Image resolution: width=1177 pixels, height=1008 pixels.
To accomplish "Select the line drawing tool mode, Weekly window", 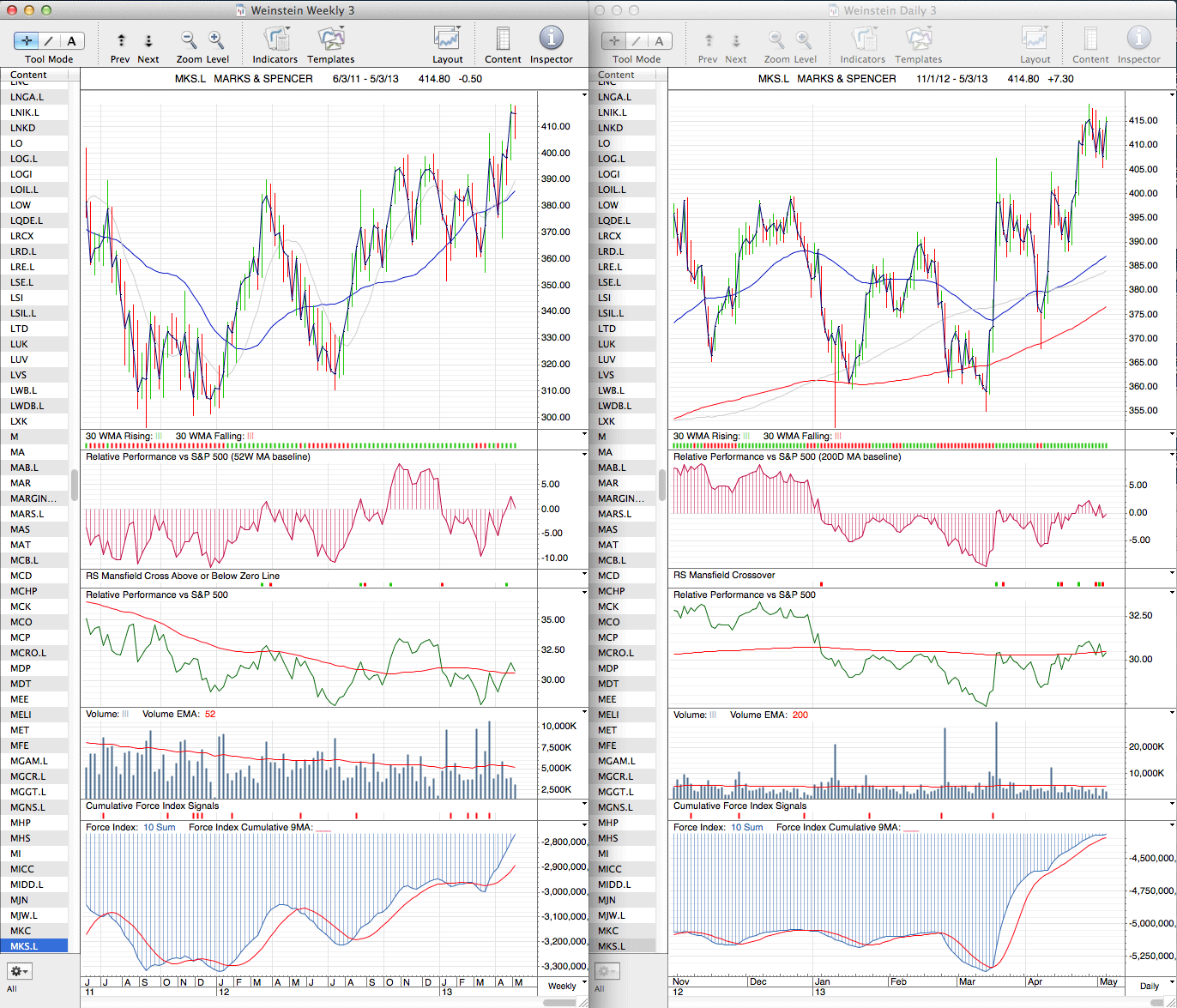I will (x=49, y=41).
